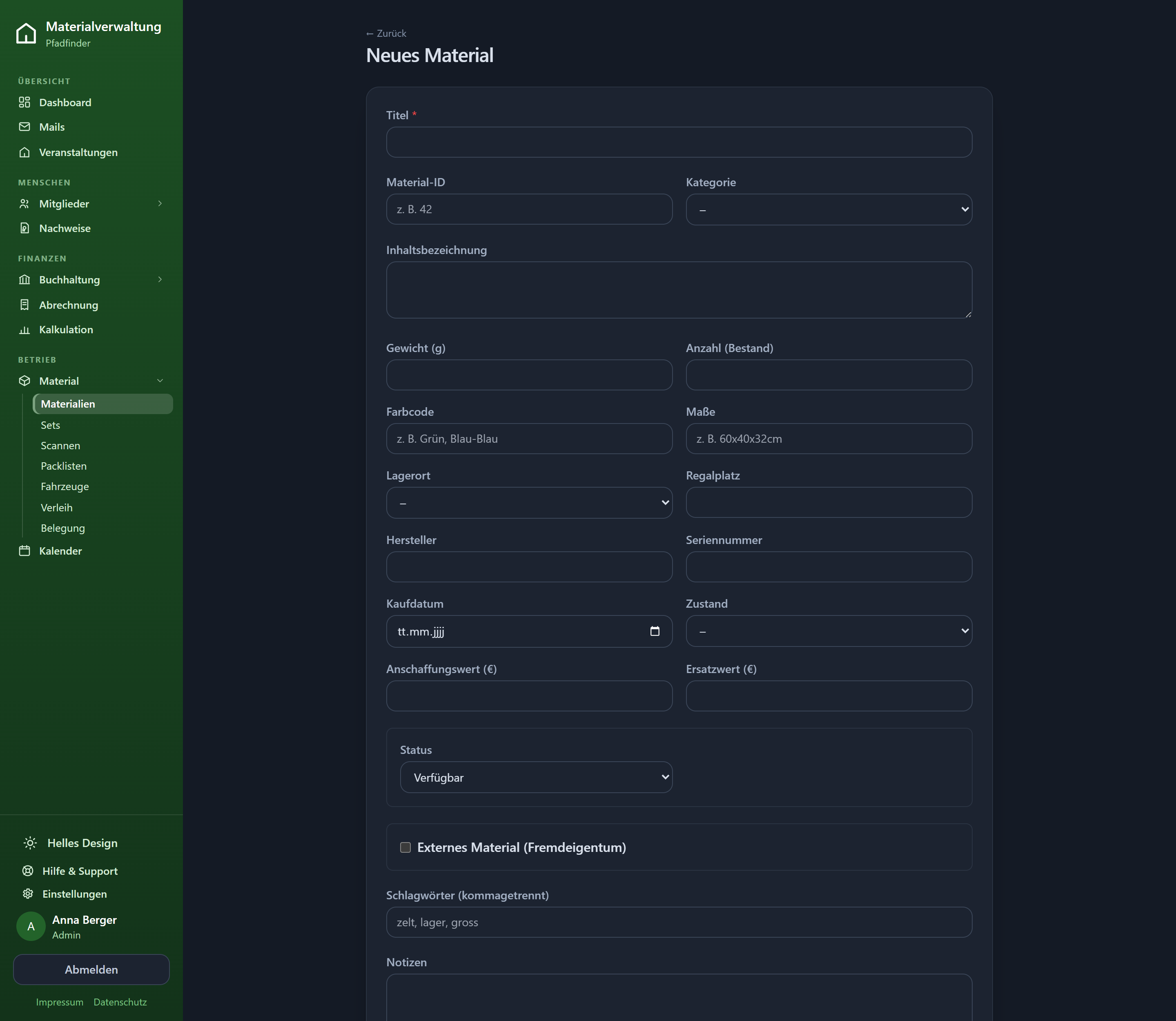Select the Sets submenu item
This screenshot has width=1176, height=1021.
pos(102,425)
